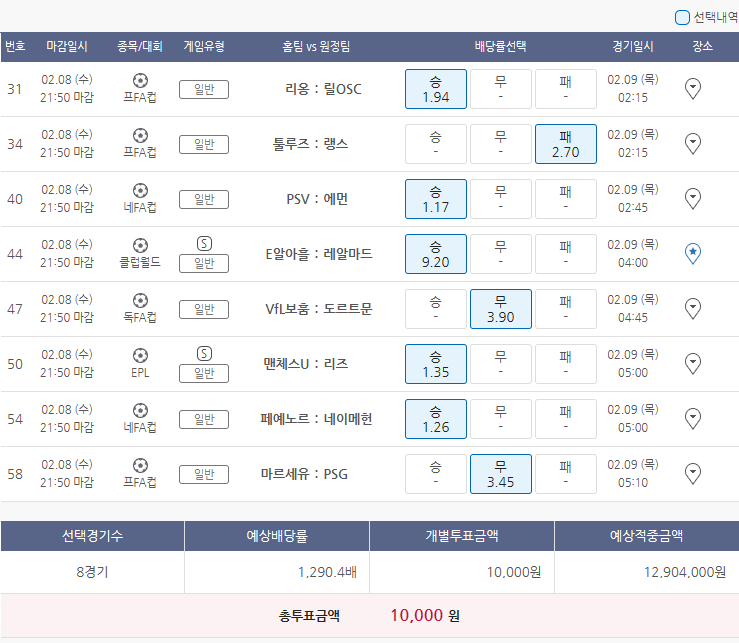Open venue pin for 맨체스U : 리즈
This screenshot has height=643, width=739.
(692, 363)
